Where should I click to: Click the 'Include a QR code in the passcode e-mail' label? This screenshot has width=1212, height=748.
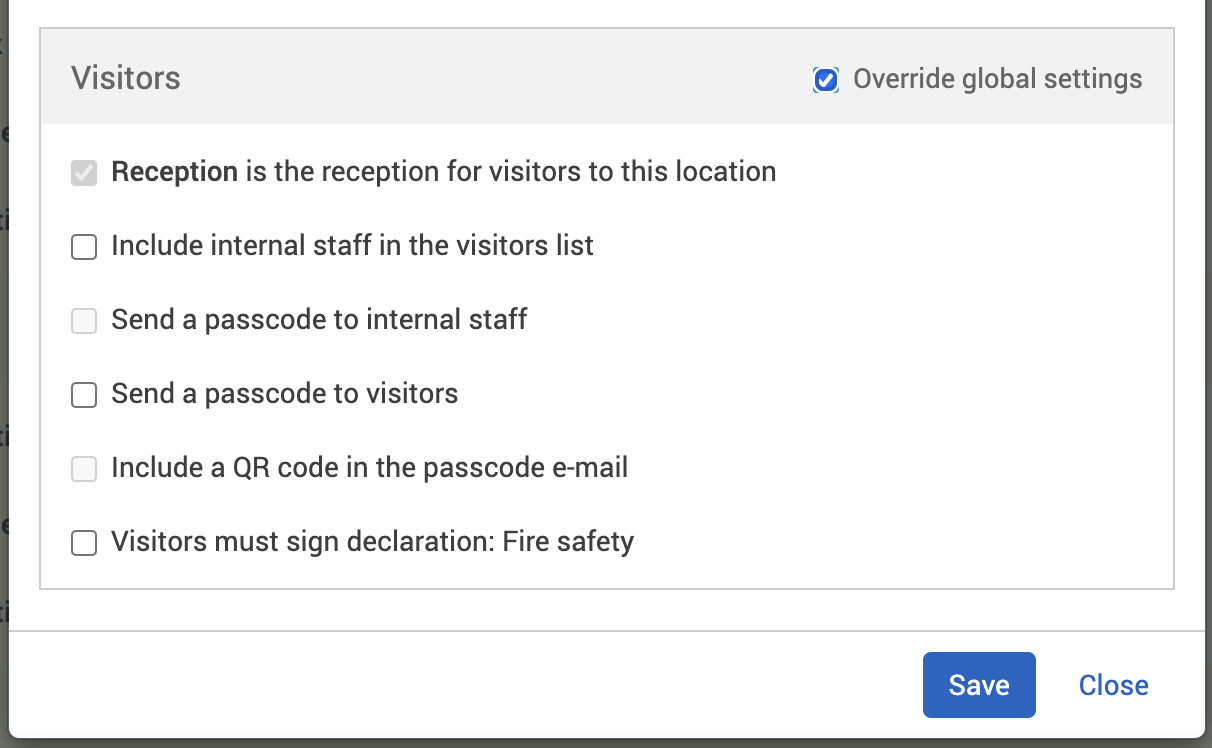tap(369, 468)
